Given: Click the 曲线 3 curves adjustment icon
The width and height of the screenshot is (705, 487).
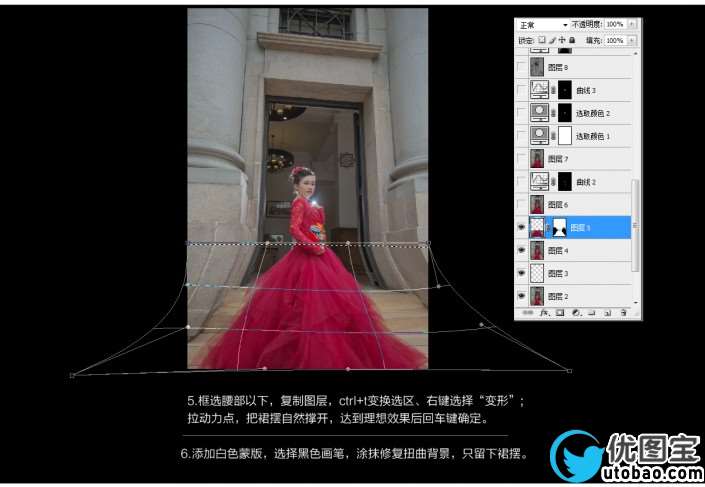Looking at the screenshot, I should click(x=540, y=90).
